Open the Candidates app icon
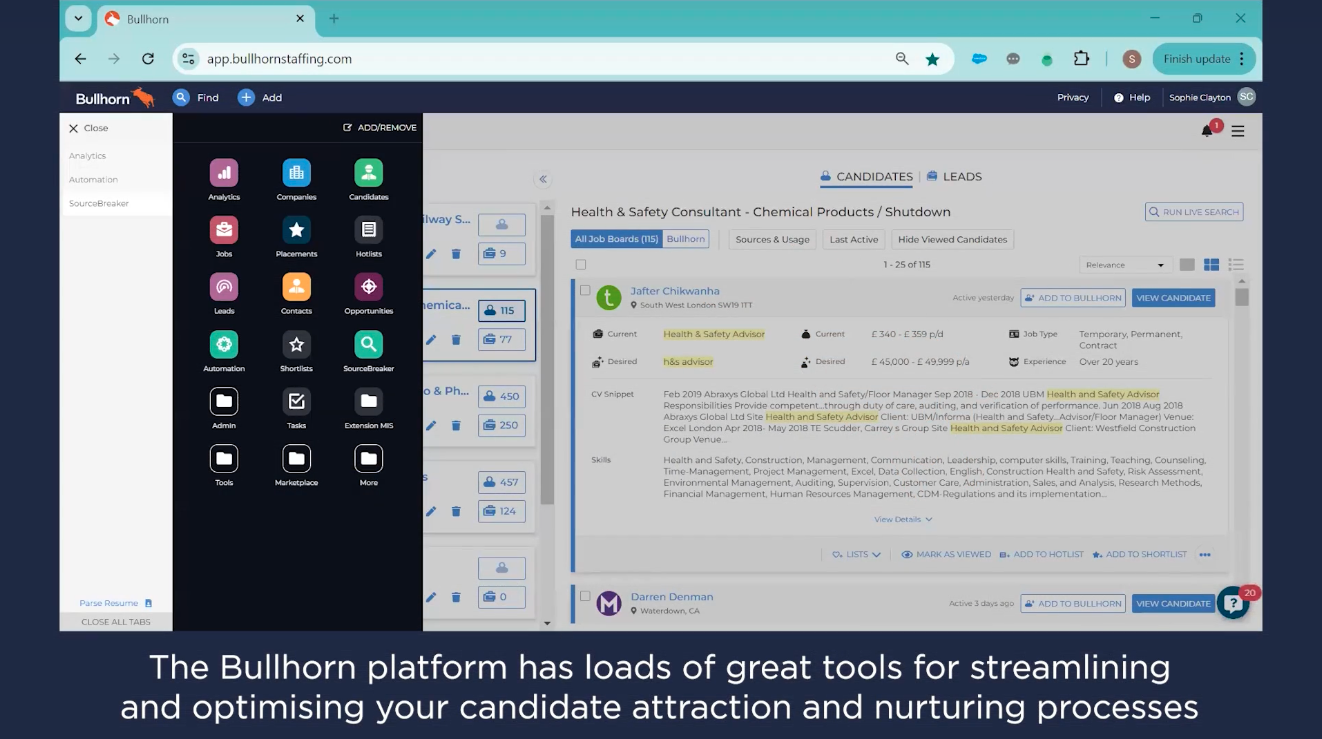 click(369, 173)
